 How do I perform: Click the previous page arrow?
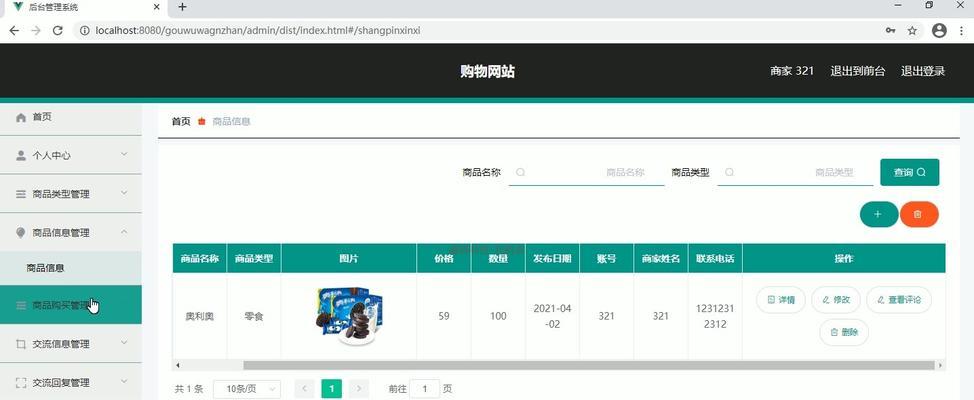tap(304, 389)
